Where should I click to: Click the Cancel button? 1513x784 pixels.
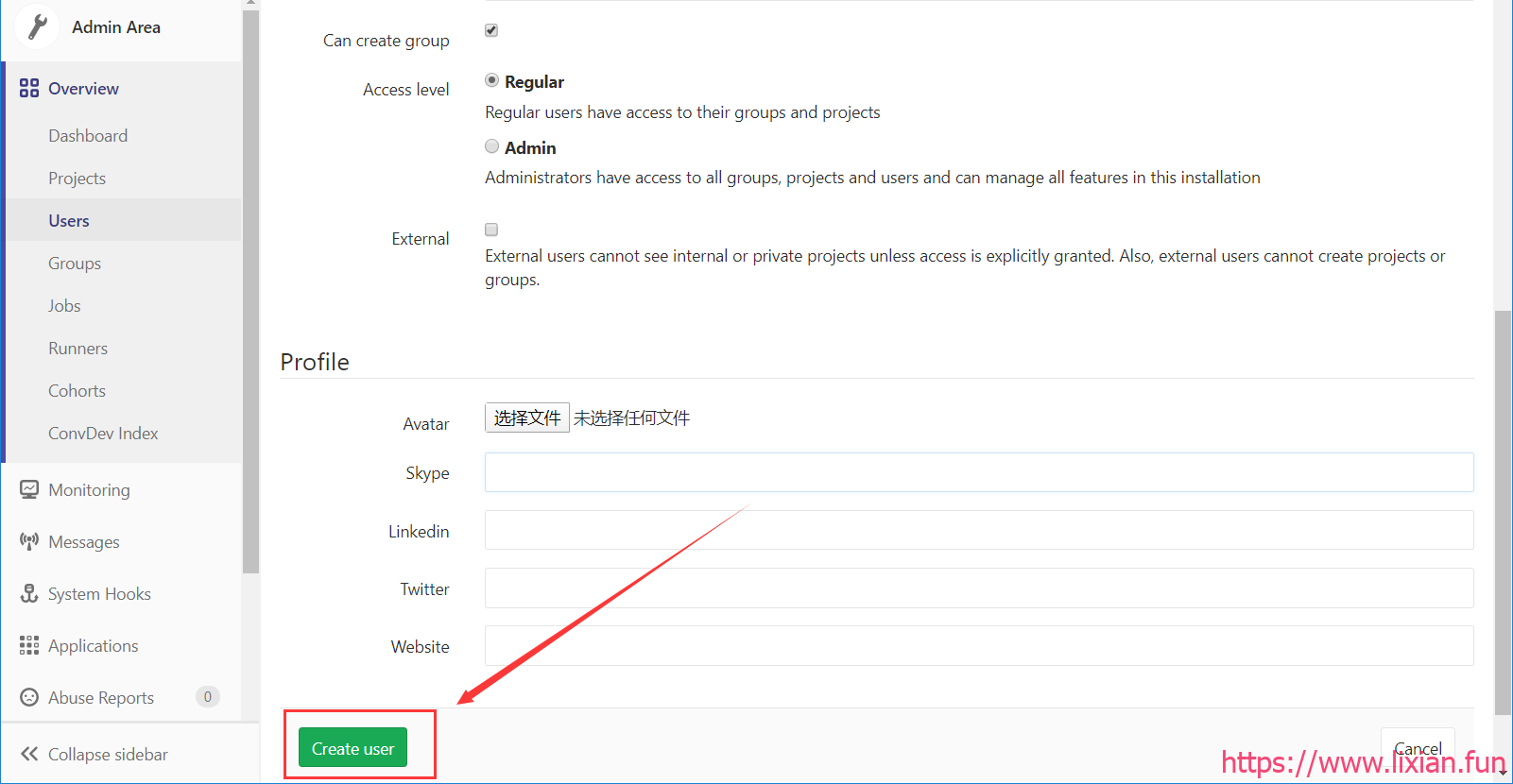tap(1418, 748)
